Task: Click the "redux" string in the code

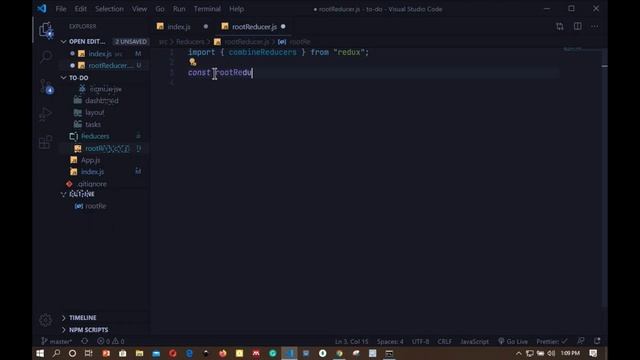Action: click(x=349, y=52)
